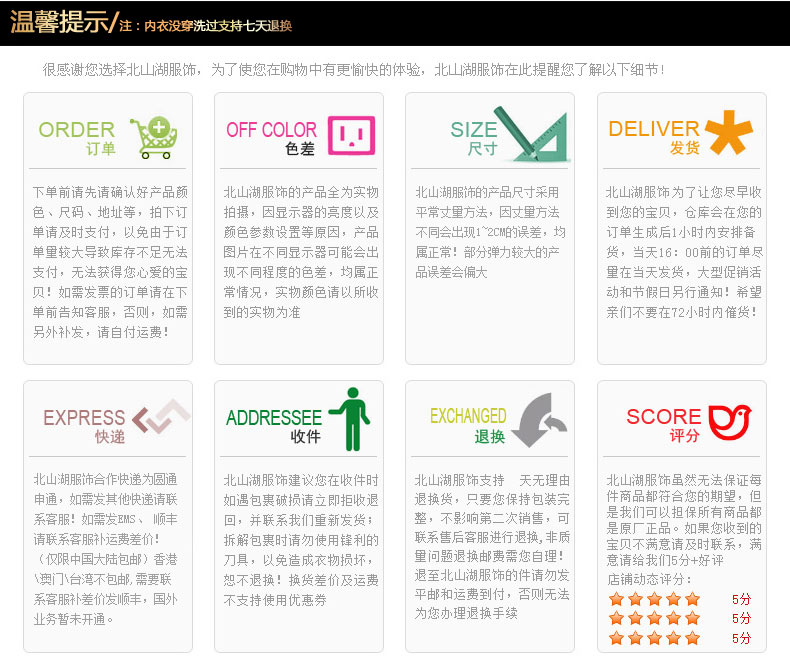Click the DELIVER 发货 heading
Image resolution: width=790 pixels, height=672 pixels.
pos(654,137)
